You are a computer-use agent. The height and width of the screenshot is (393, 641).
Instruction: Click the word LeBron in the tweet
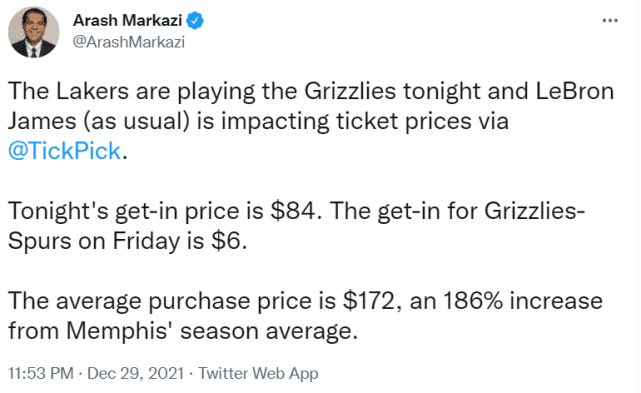click(x=574, y=91)
